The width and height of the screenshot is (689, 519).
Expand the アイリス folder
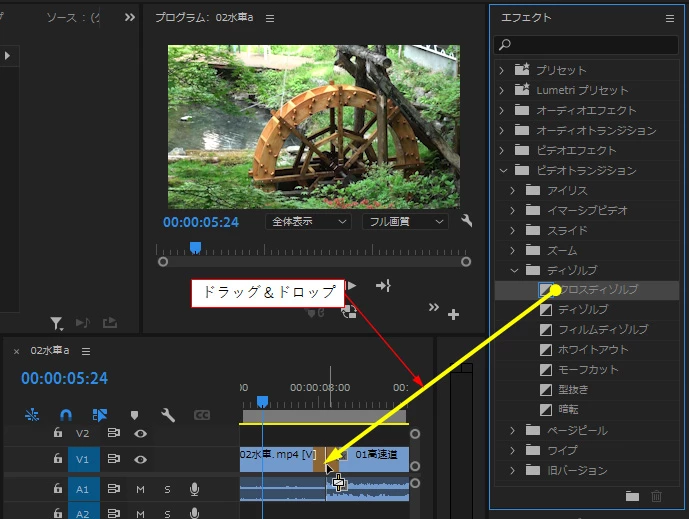coord(512,190)
